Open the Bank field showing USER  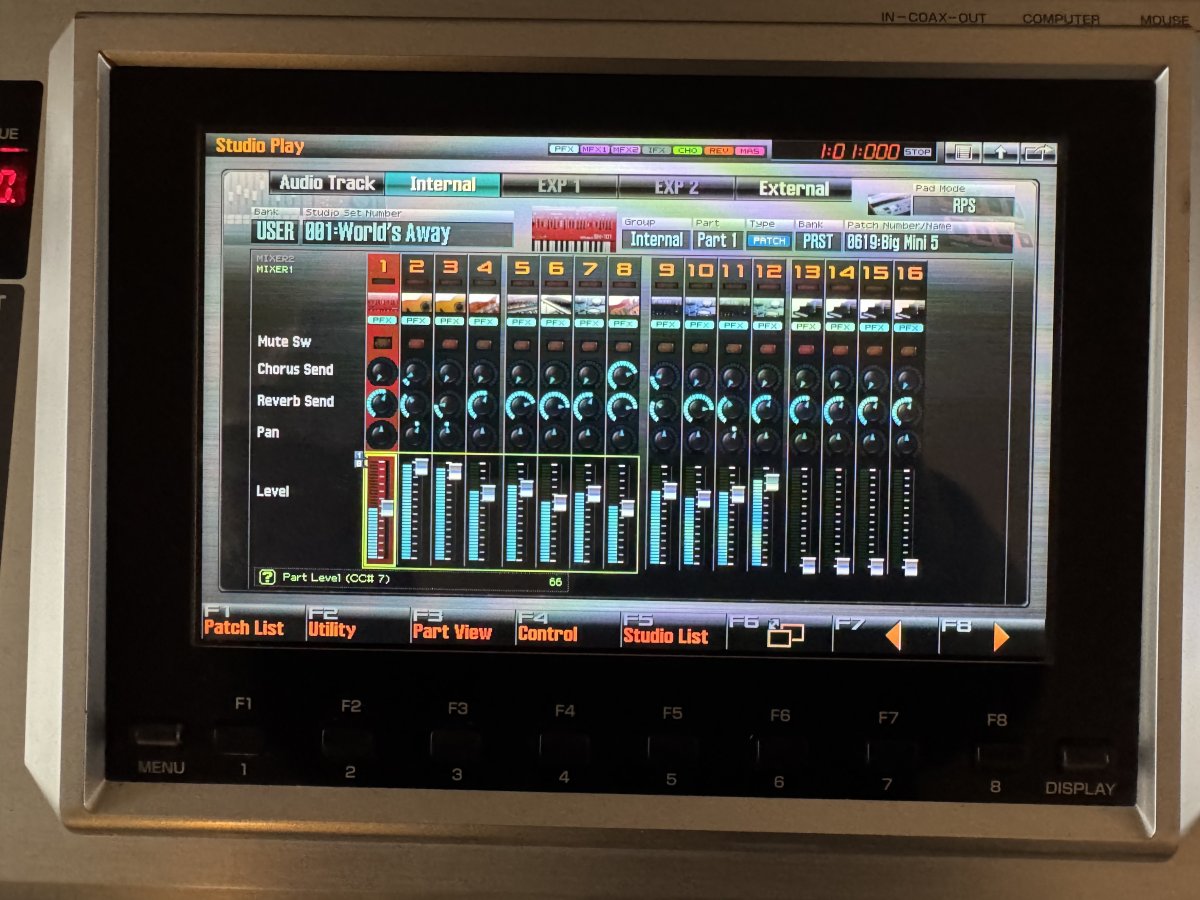pos(275,232)
